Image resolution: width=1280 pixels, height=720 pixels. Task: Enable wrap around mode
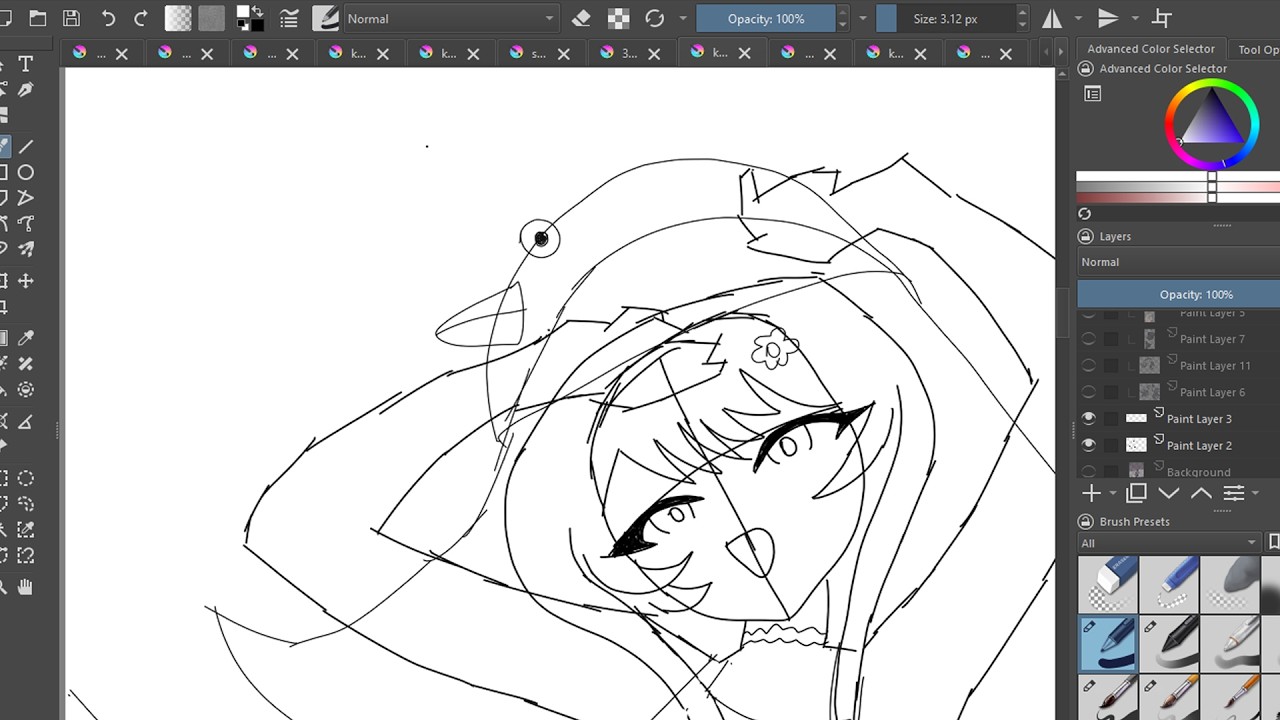point(1161,18)
